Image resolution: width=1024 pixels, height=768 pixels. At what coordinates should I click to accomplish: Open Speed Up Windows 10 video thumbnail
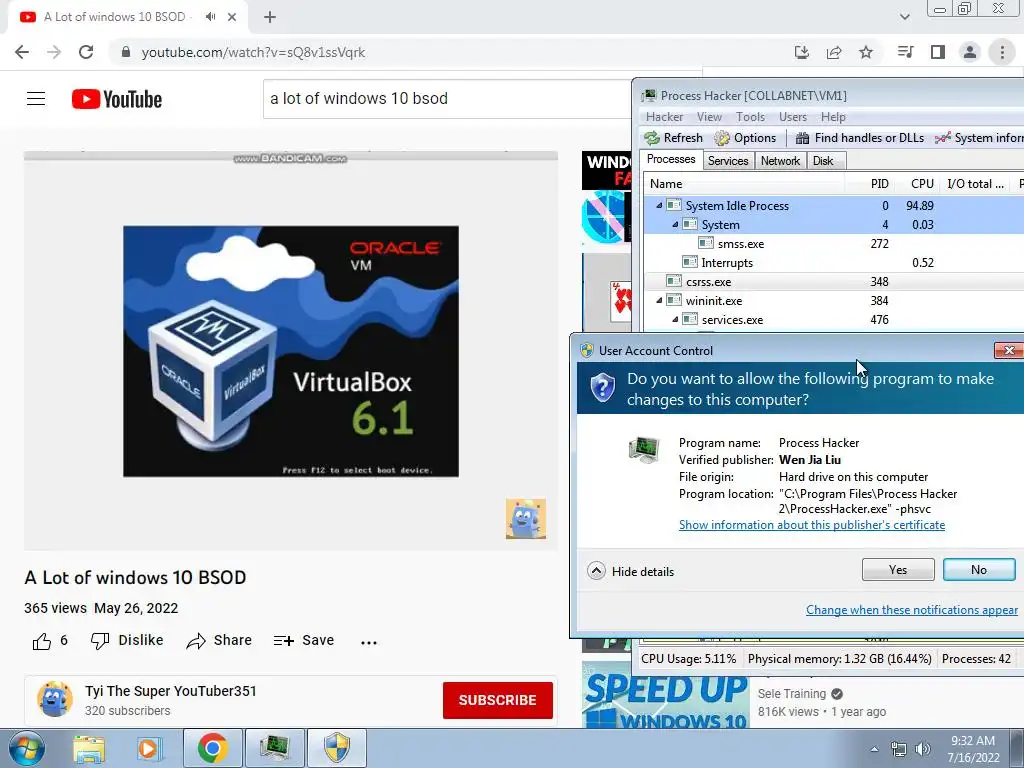click(665, 696)
